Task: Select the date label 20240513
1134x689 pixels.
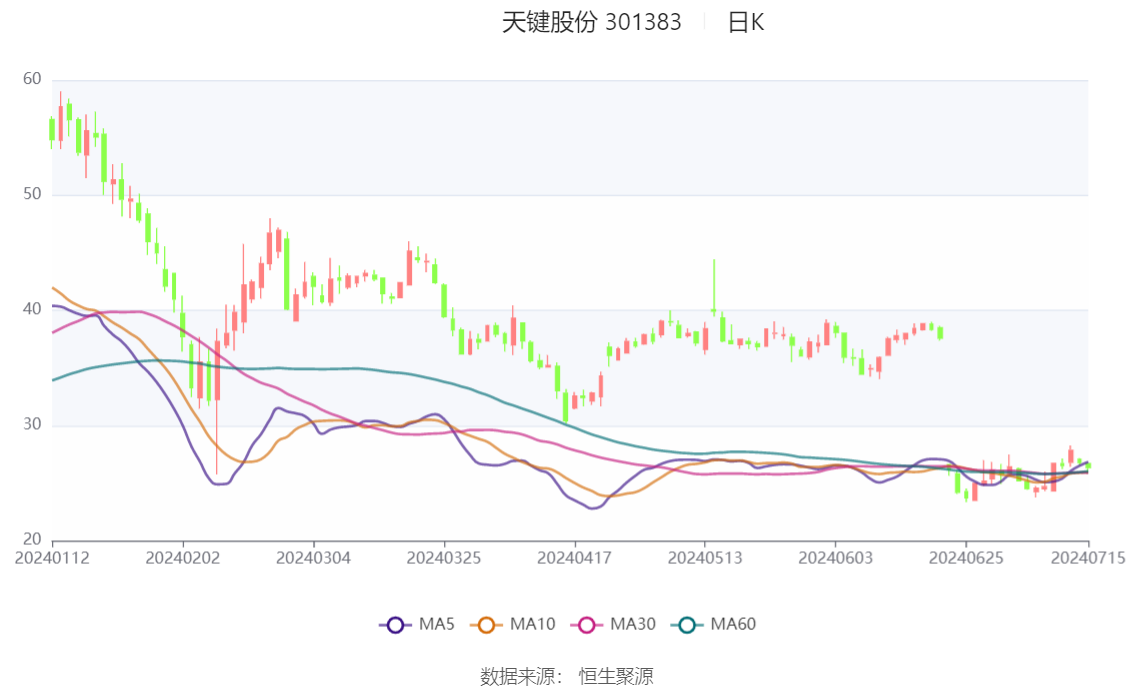Action: pyautogui.click(x=705, y=558)
